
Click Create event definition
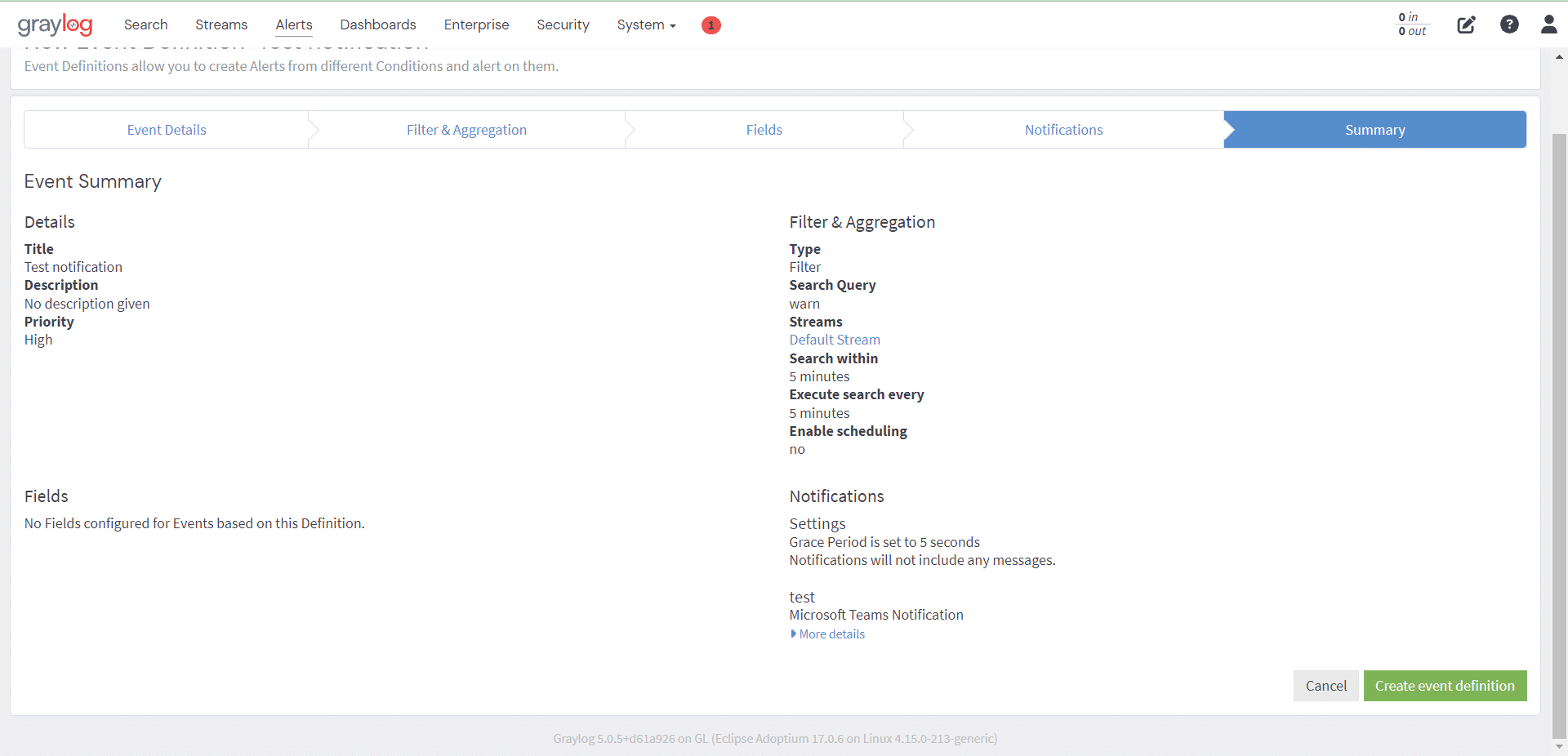coord(1444,686)
